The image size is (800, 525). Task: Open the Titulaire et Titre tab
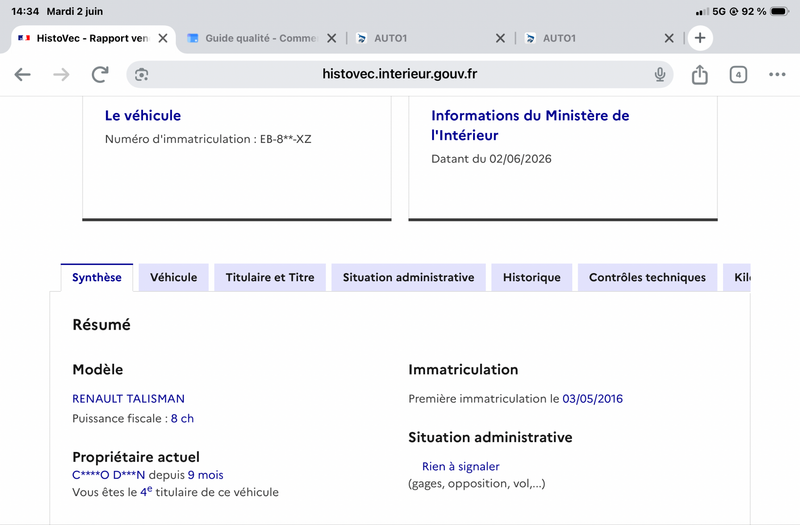[270, 278]
